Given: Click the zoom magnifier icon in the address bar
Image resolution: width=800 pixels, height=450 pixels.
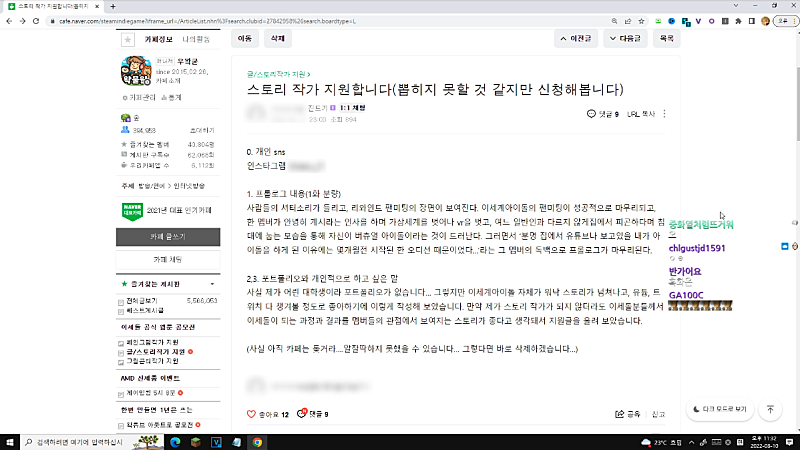Looking at the screenshot, I should click(614, 21).
